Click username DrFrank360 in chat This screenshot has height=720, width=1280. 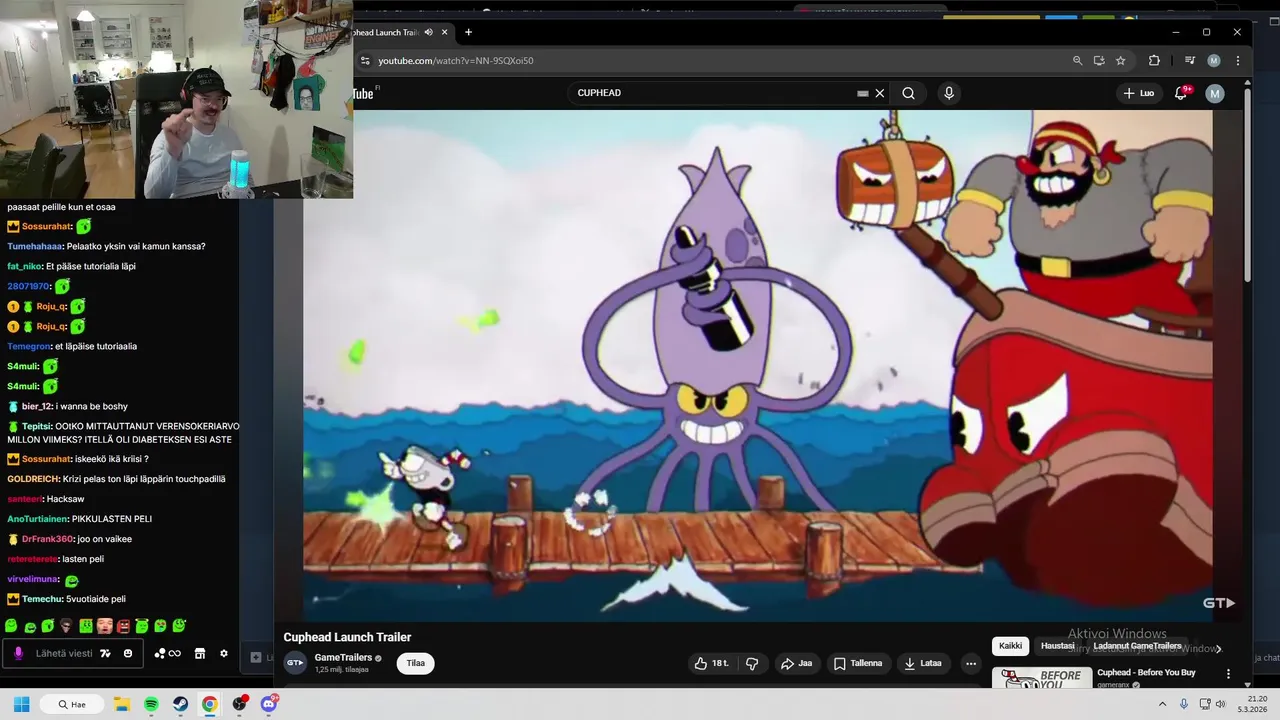pyautogui.click(x=48, y=539)
